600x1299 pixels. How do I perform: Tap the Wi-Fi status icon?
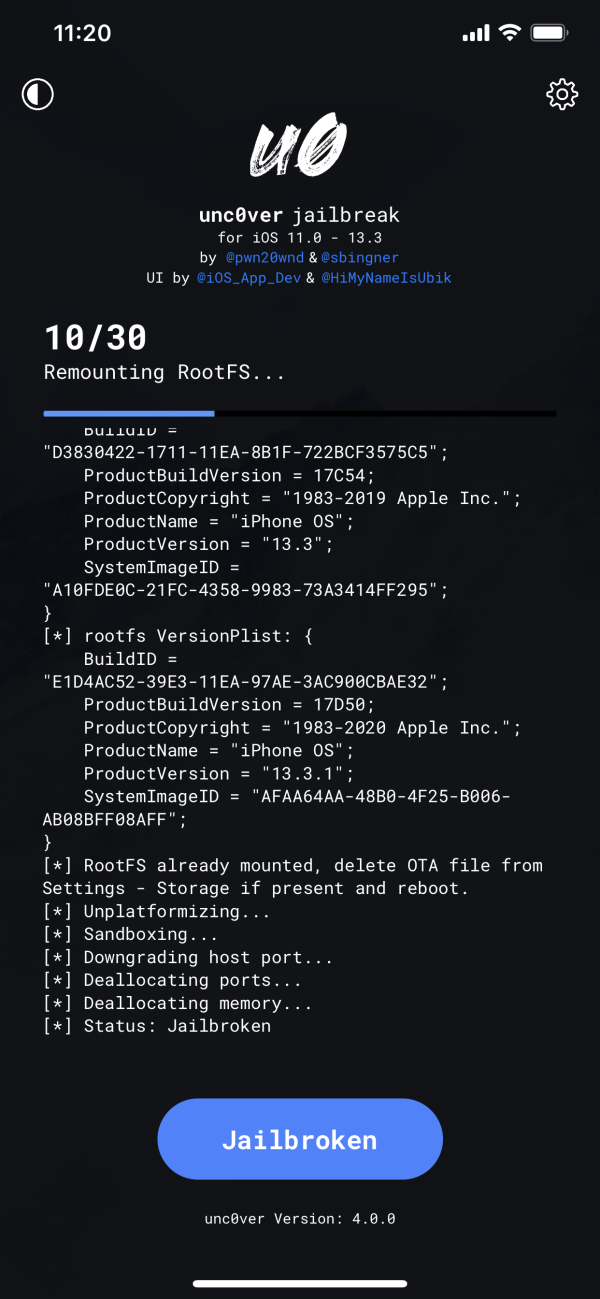pos(510,33)
